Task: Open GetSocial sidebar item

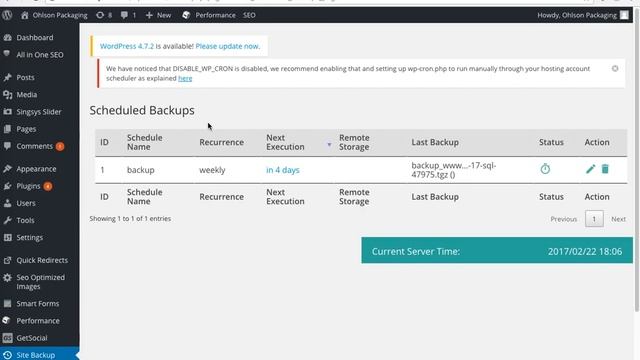Action: click(x=32, y=338)
